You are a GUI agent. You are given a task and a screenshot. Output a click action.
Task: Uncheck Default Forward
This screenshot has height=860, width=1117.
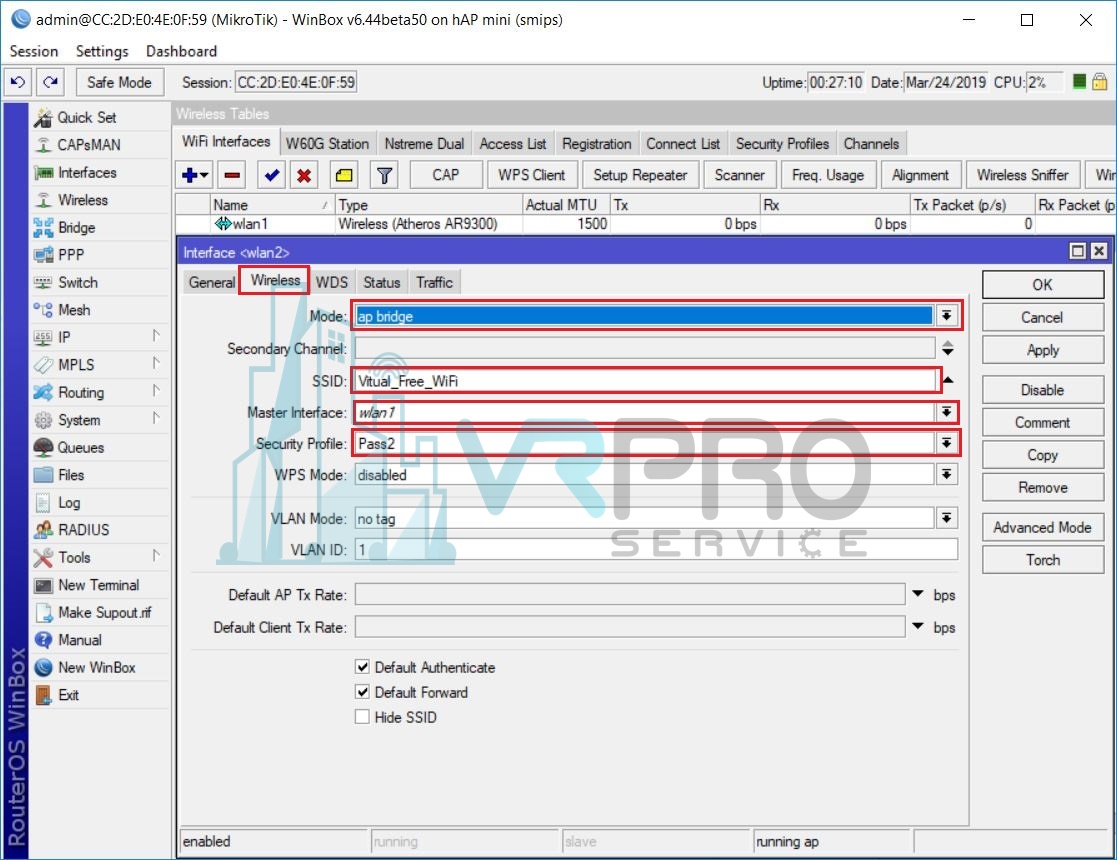pos(362,692)
